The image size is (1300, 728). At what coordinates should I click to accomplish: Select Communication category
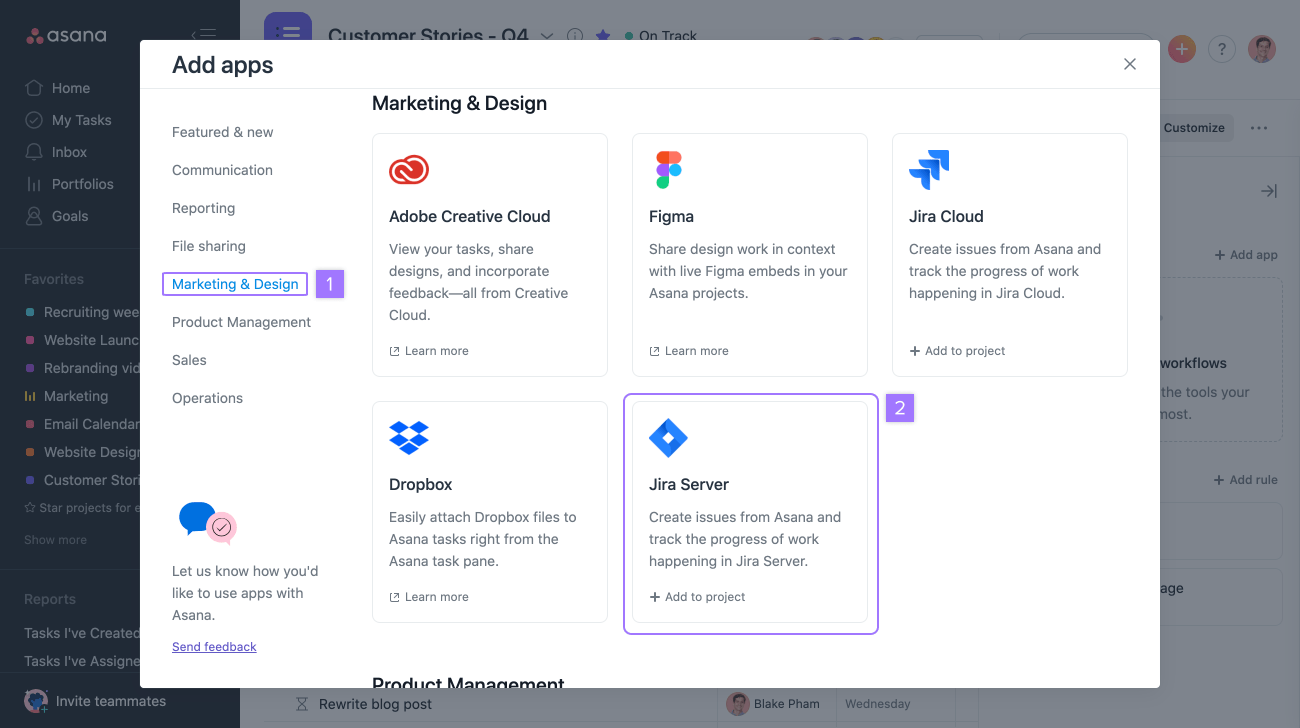[x=222, y=170]
